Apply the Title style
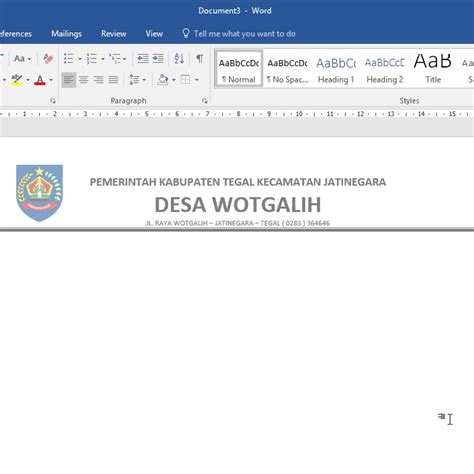474x474 pixels. point(433,69)
